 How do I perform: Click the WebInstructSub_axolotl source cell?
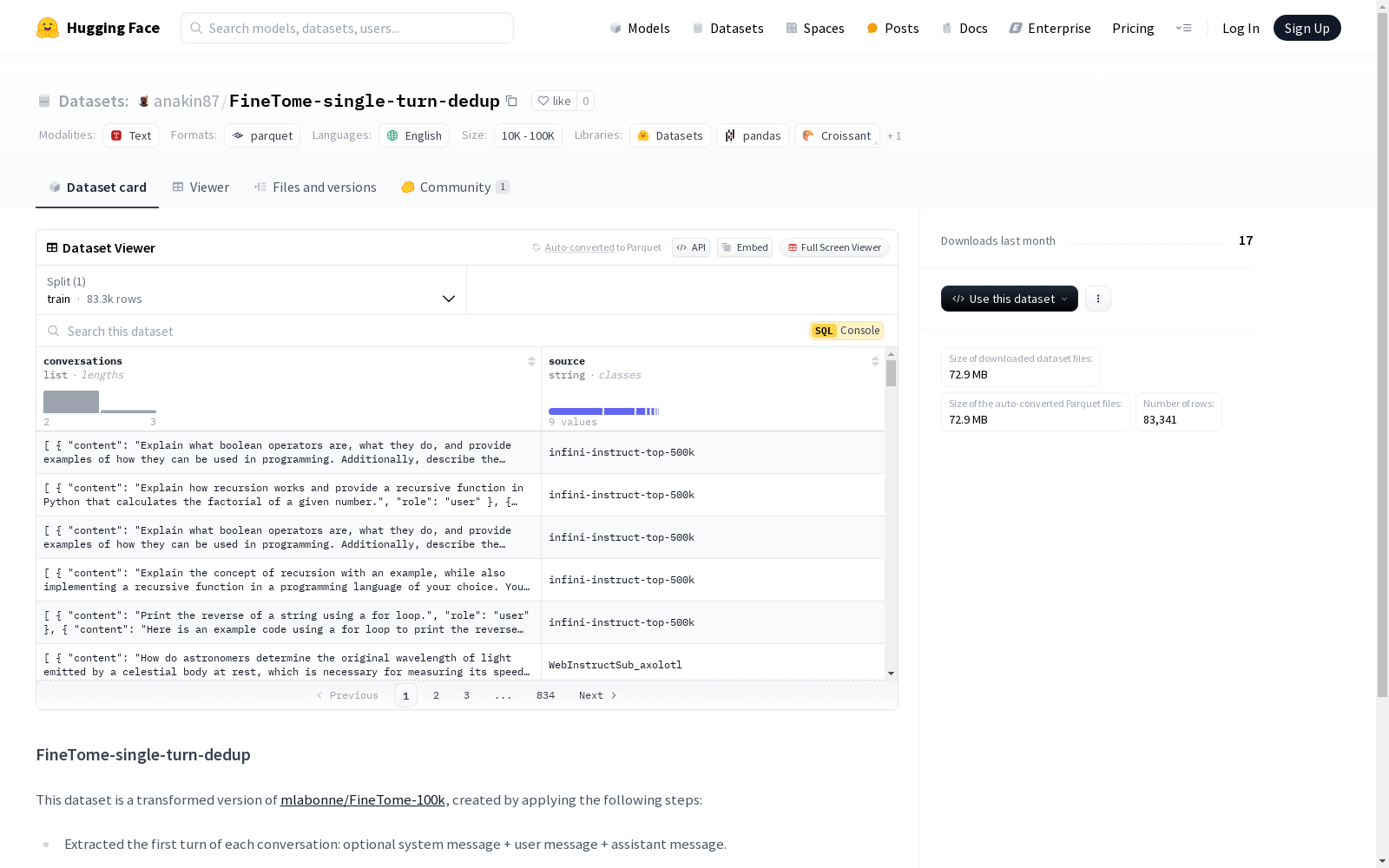[713, 664]
